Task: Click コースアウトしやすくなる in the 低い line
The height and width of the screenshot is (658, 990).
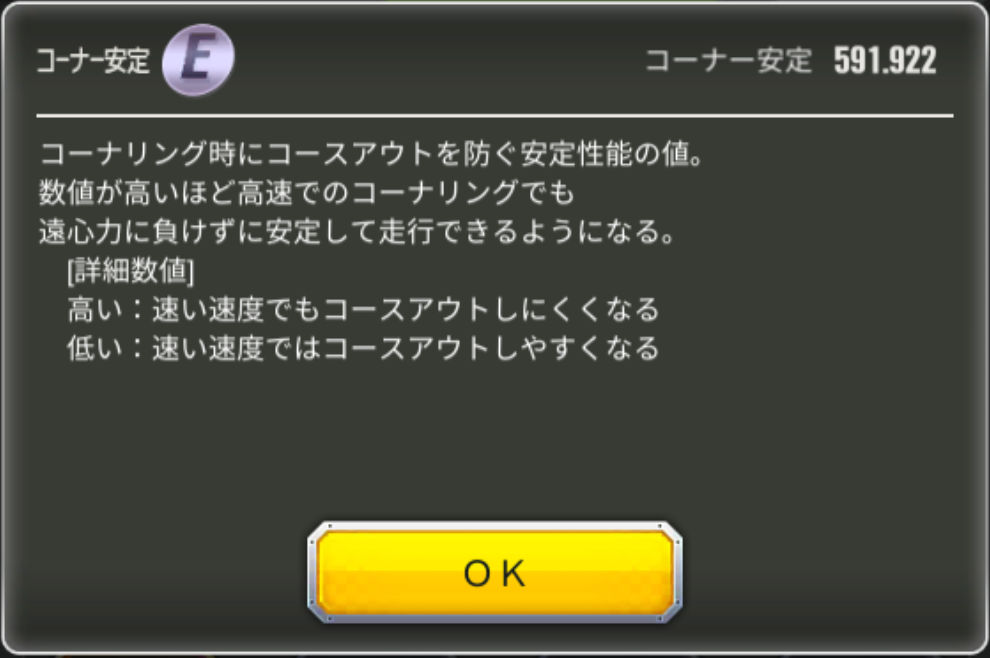Action: click(x=491, y=349)
